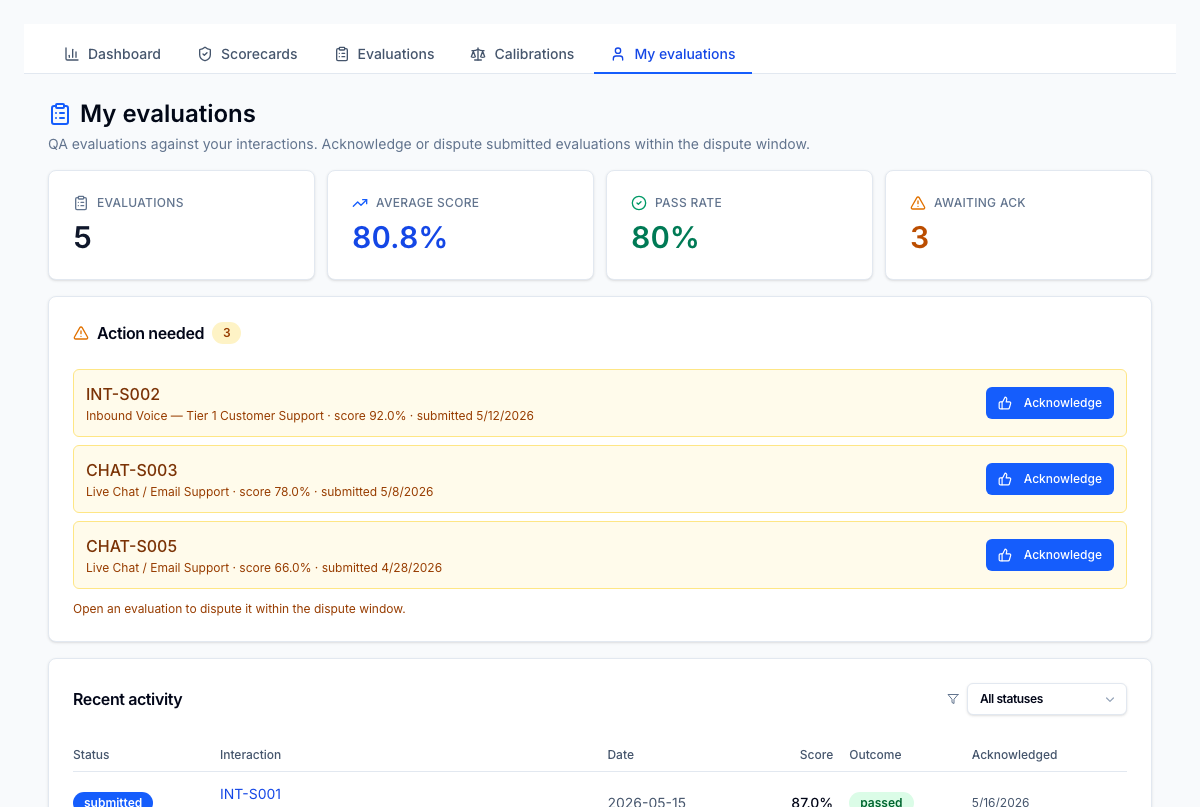Click the Recent activity heading
Screen dimensions: 1200x807
128,699
